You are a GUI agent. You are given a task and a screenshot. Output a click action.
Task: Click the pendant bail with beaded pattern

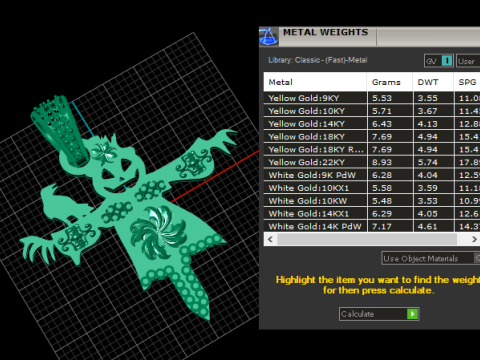pos(60,130)
